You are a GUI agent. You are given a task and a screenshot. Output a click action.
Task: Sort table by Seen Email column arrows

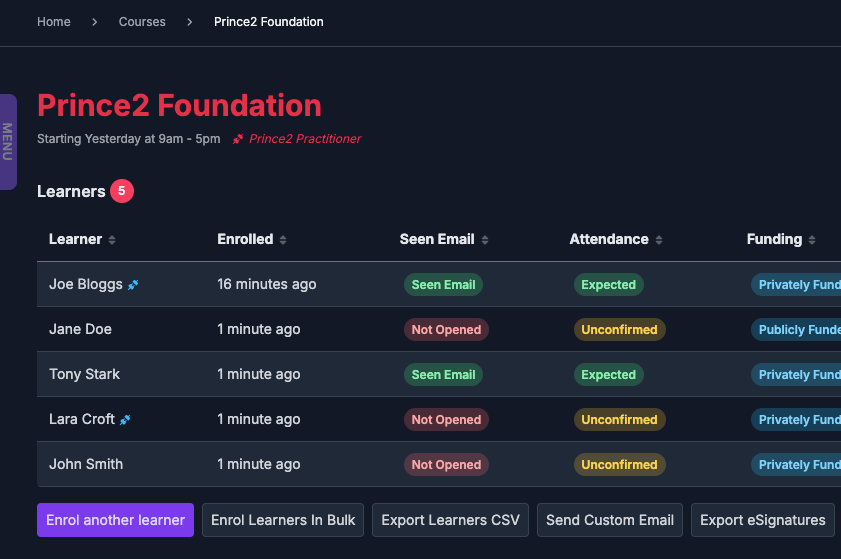[x=485, y=240]
